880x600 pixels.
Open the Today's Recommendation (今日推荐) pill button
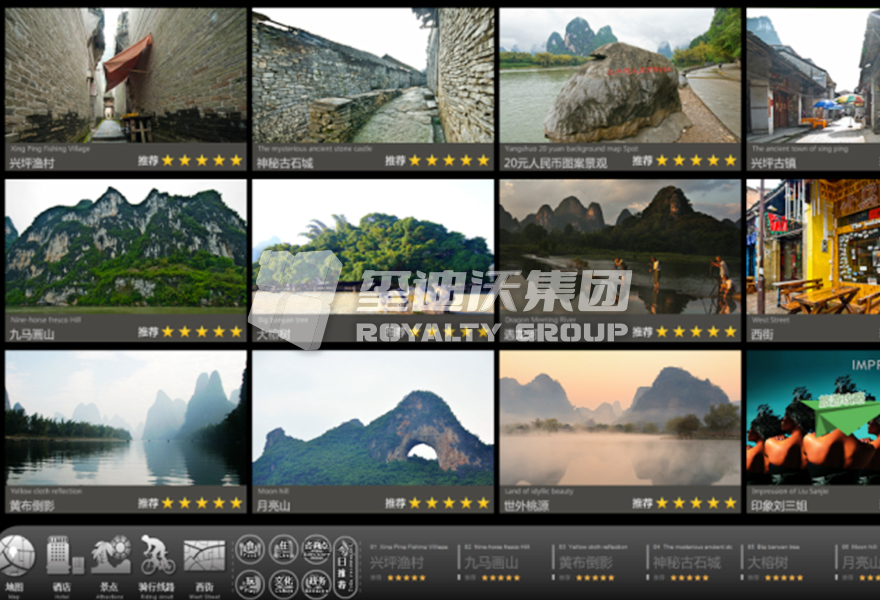click(x=345, y=566)
